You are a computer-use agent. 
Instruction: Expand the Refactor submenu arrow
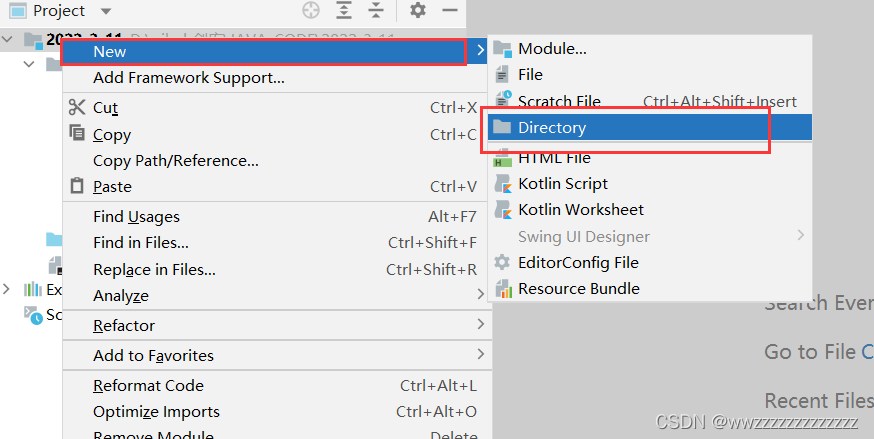tap(480, 324)
